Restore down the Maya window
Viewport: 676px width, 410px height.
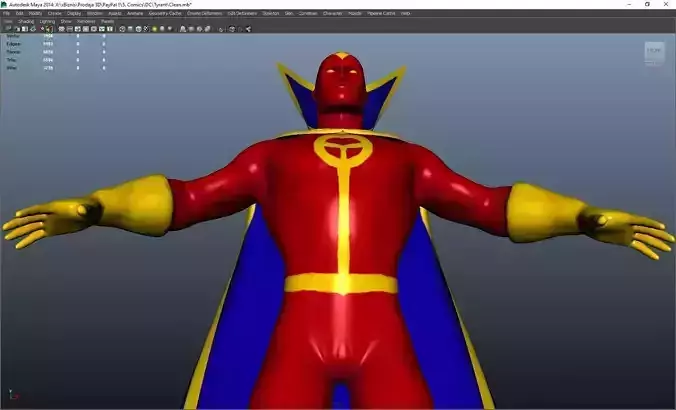pos(647,4)
